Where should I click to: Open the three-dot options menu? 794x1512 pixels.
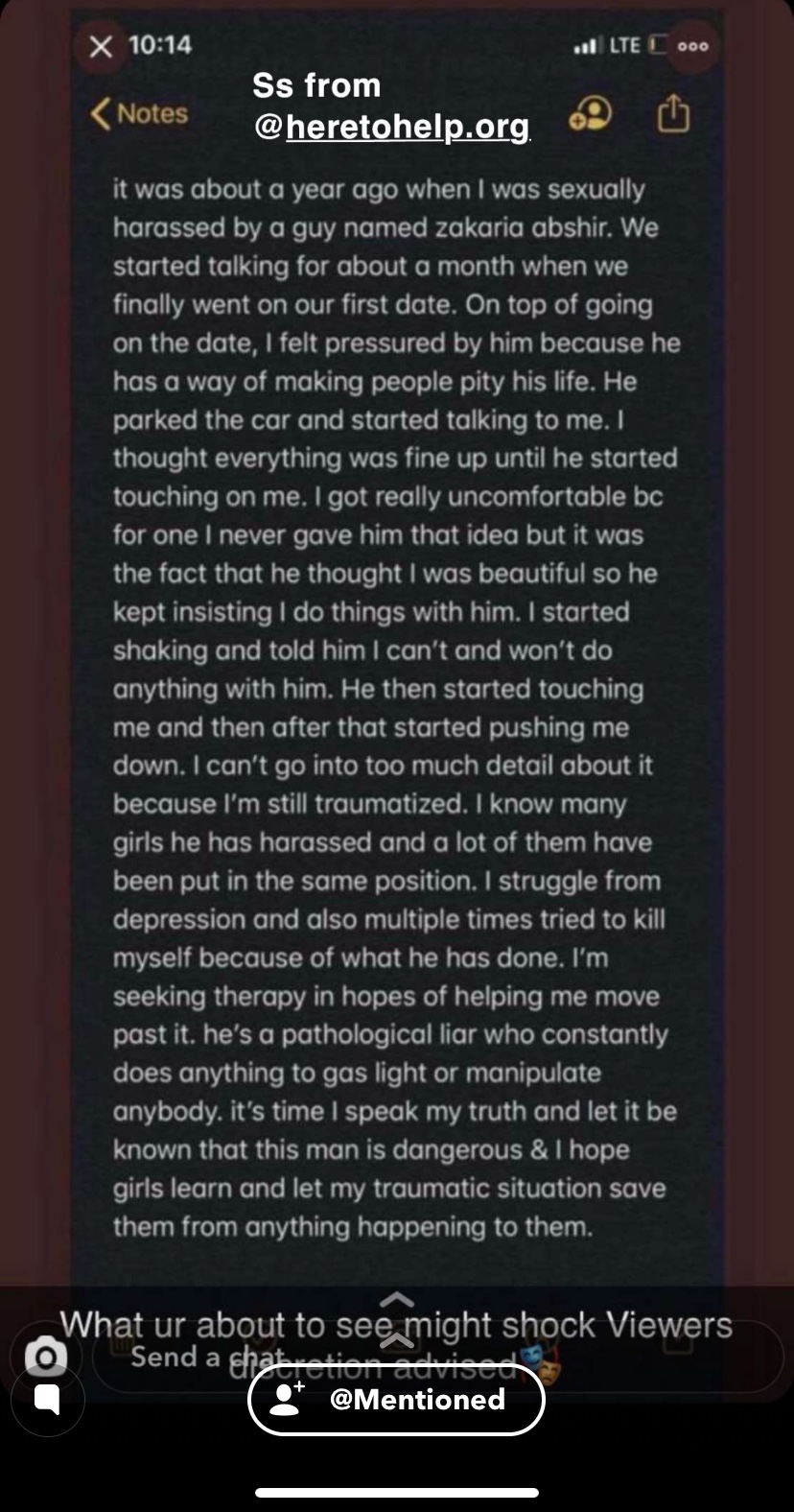[692, 45]
